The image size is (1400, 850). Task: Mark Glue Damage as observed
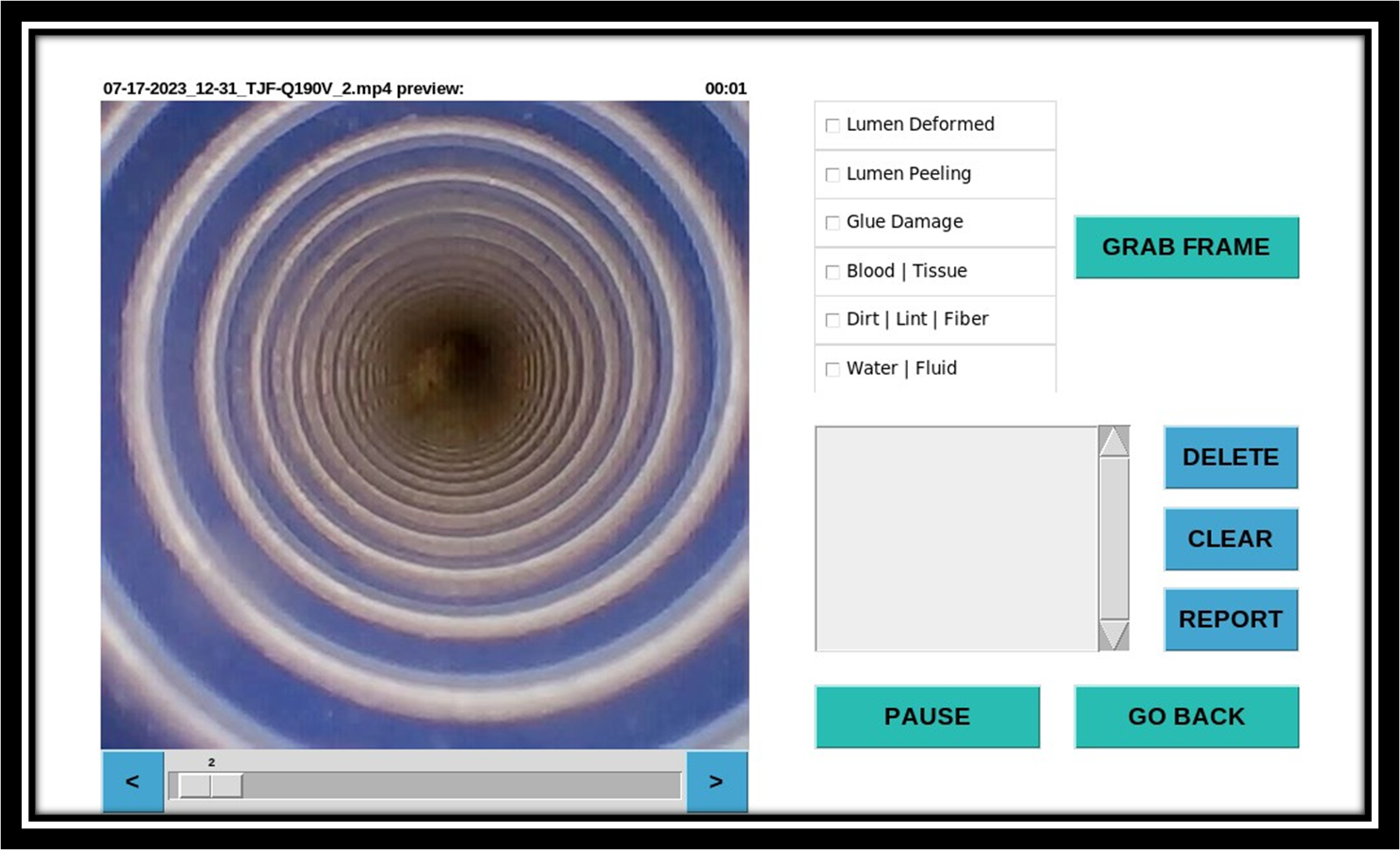832,222
